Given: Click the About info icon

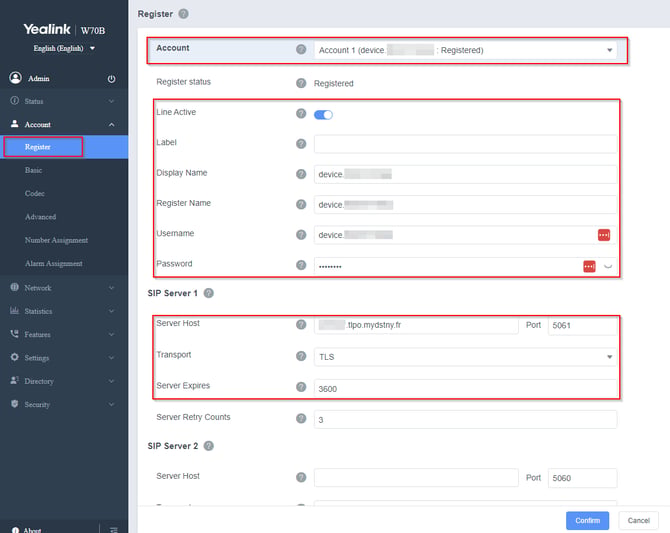Looking at the screenshot, I should point(15,530).
